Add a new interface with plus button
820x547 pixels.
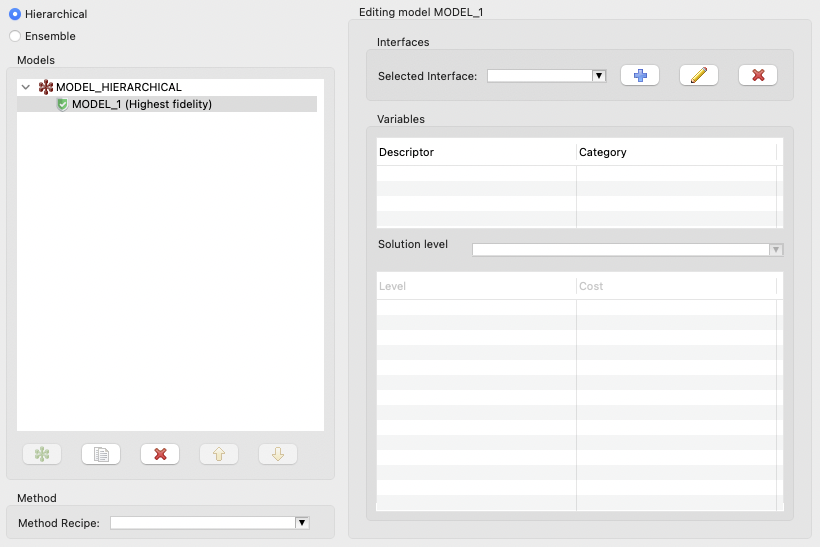640,75
